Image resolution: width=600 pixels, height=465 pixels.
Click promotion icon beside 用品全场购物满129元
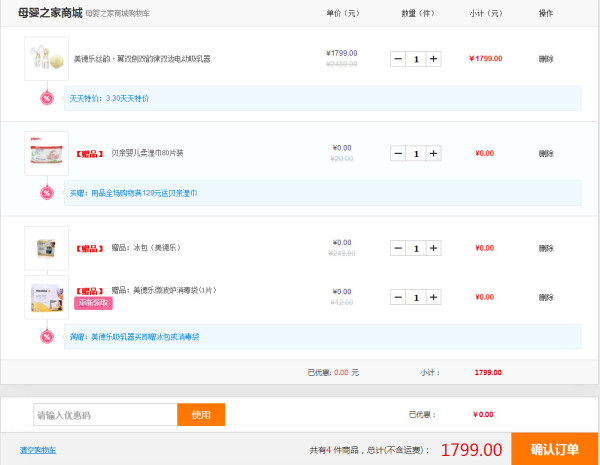click(47, 193)
